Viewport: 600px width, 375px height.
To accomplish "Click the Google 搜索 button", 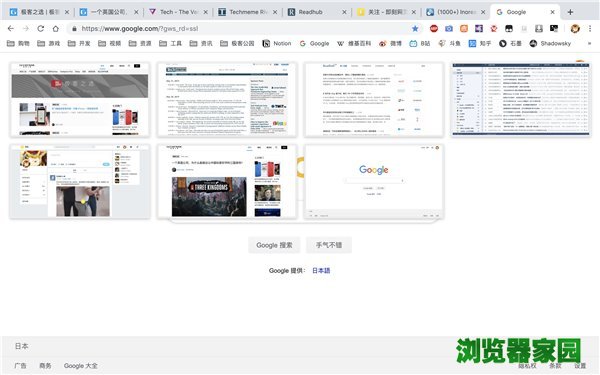I will click(274, 245).
